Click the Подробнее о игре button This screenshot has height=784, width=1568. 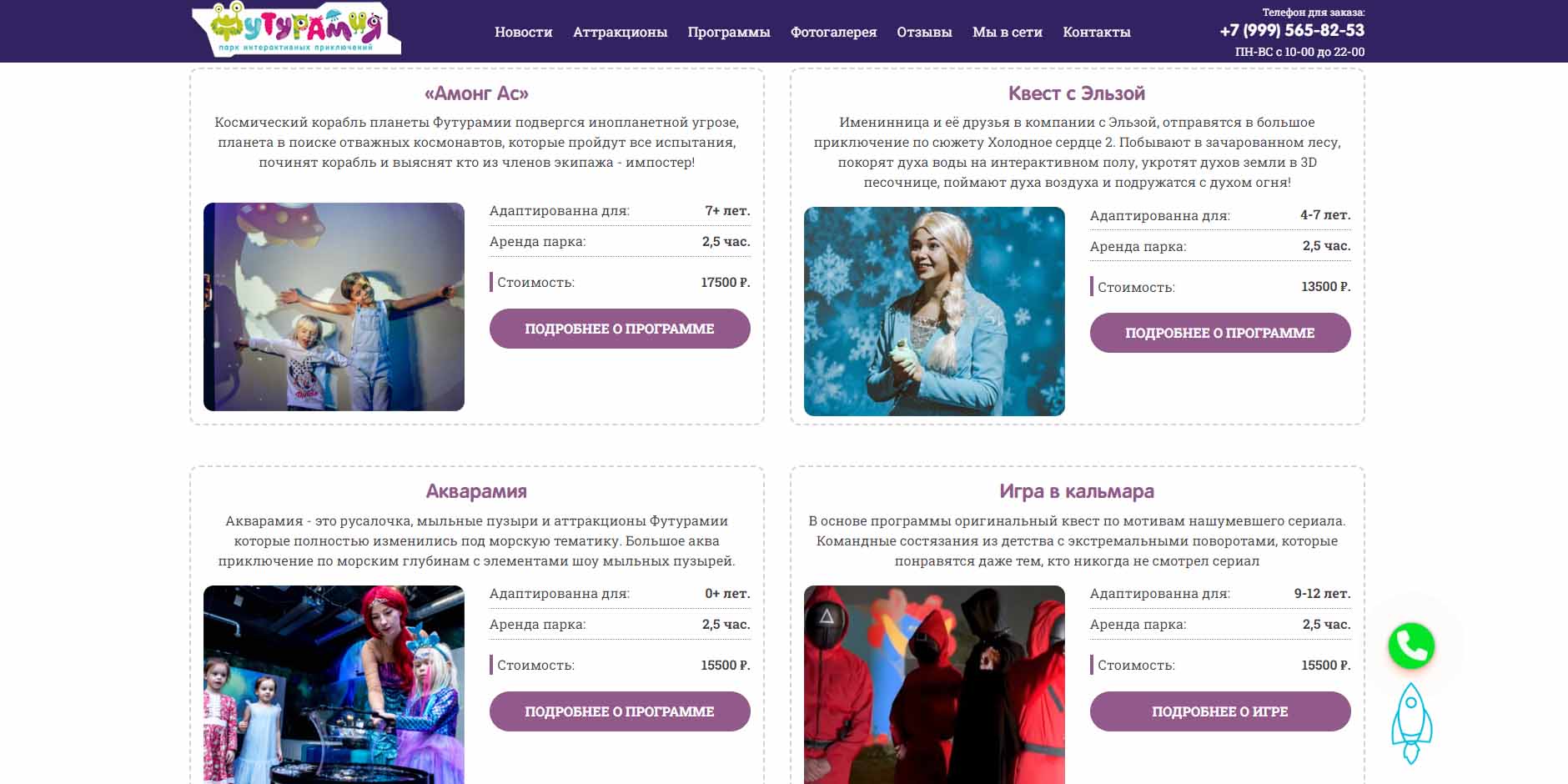point(1220,711)
